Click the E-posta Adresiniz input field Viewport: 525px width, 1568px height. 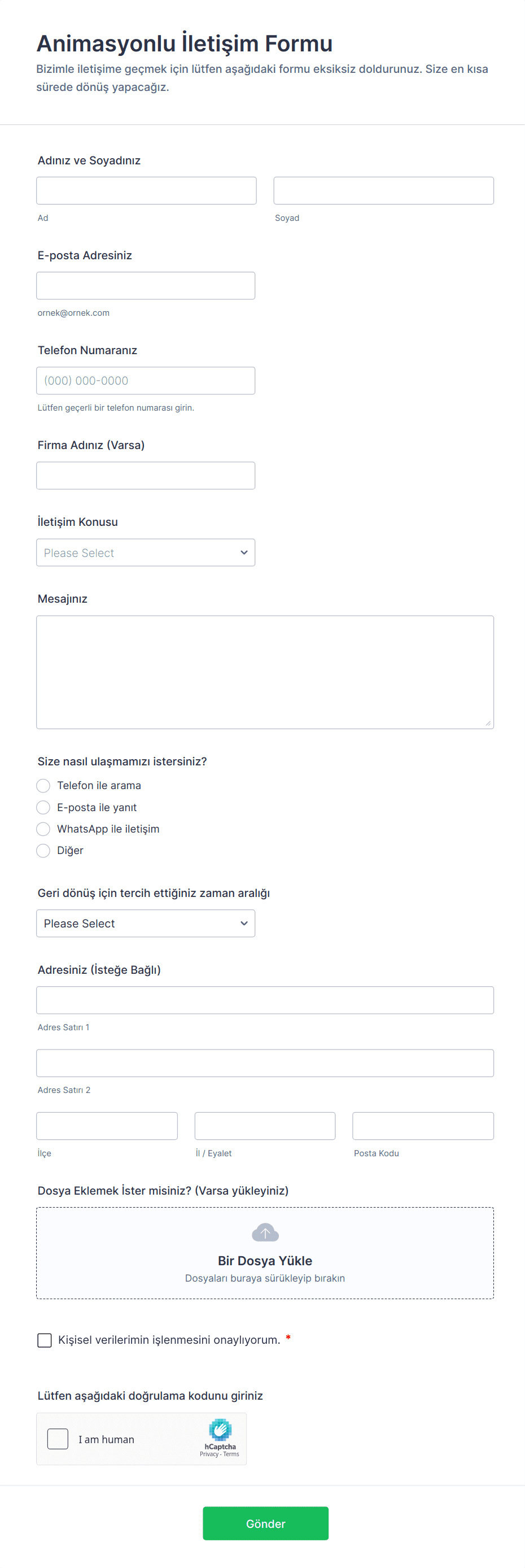point(146,285)
